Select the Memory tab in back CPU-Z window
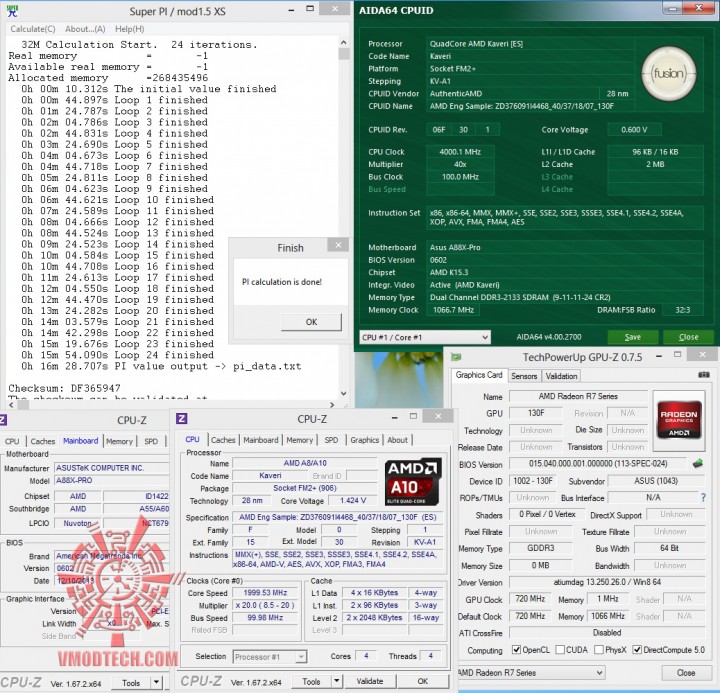 [x=119, y=441]
